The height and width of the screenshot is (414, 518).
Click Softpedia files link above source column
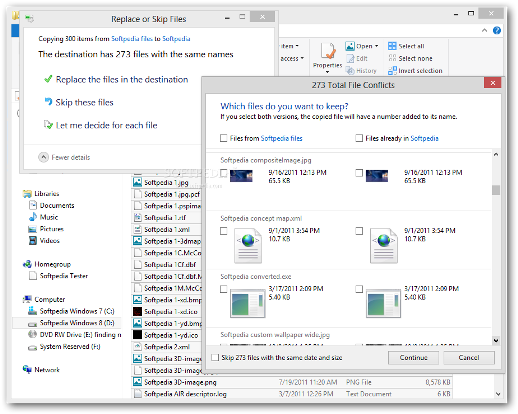tap(281, 138)
